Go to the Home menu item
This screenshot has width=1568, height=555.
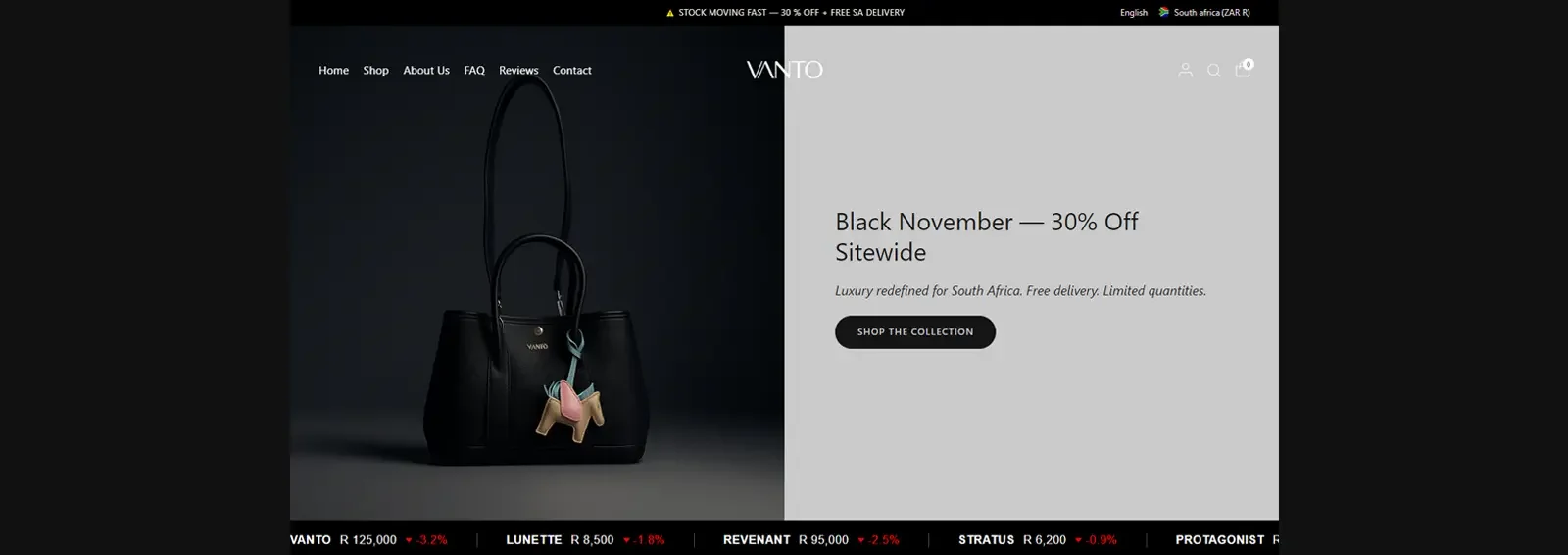[333, 71]
